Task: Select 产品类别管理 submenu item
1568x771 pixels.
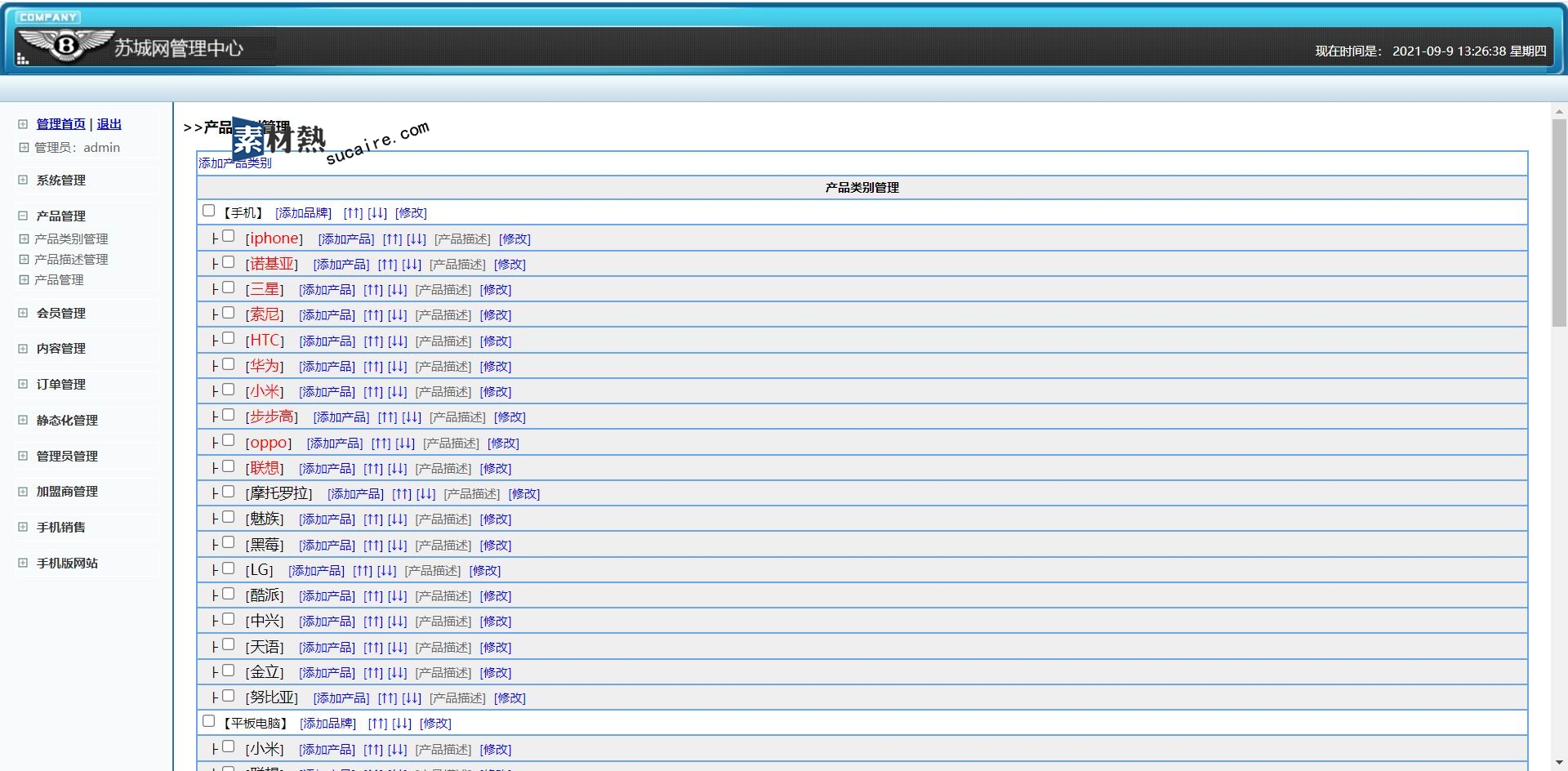Action: 71,238
